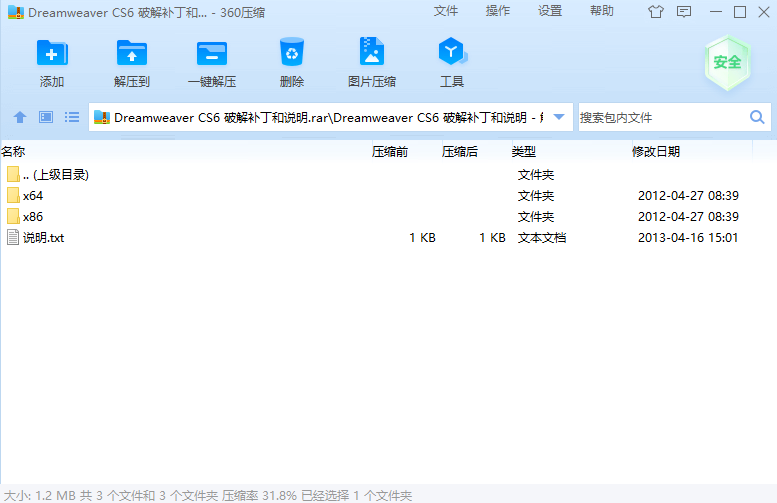This screenshot has width=777, height=503.
Task: Switch to large icon view mode
Action: (x=46, y=117)
